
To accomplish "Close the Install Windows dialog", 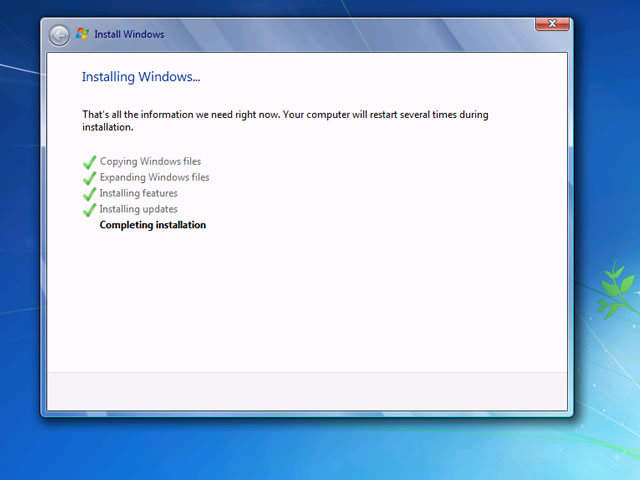I will pyautogui.click(x=552, y=24).
